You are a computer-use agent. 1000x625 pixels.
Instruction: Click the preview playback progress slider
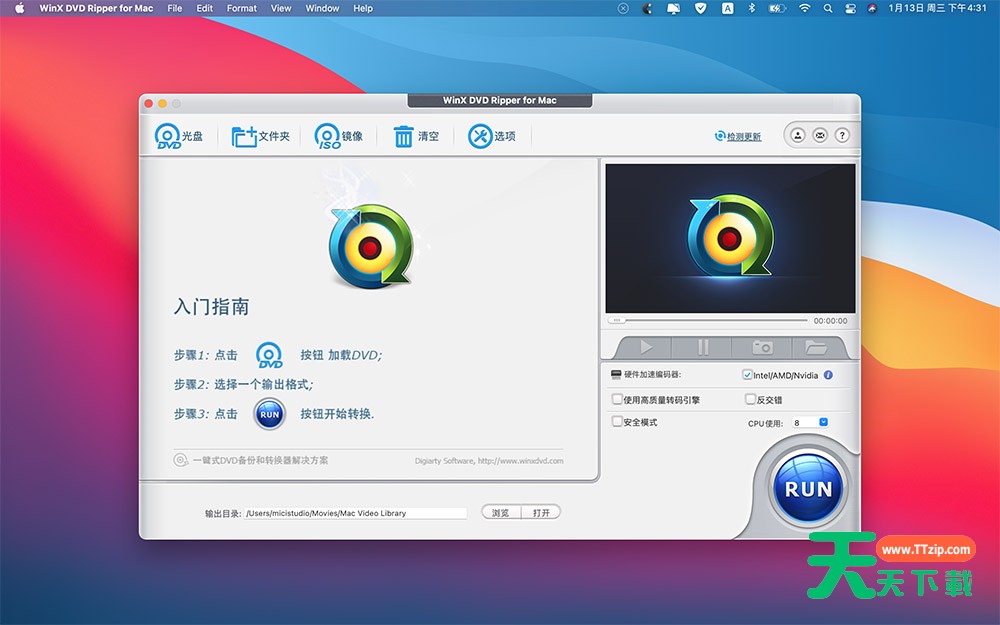click(710, 320)
